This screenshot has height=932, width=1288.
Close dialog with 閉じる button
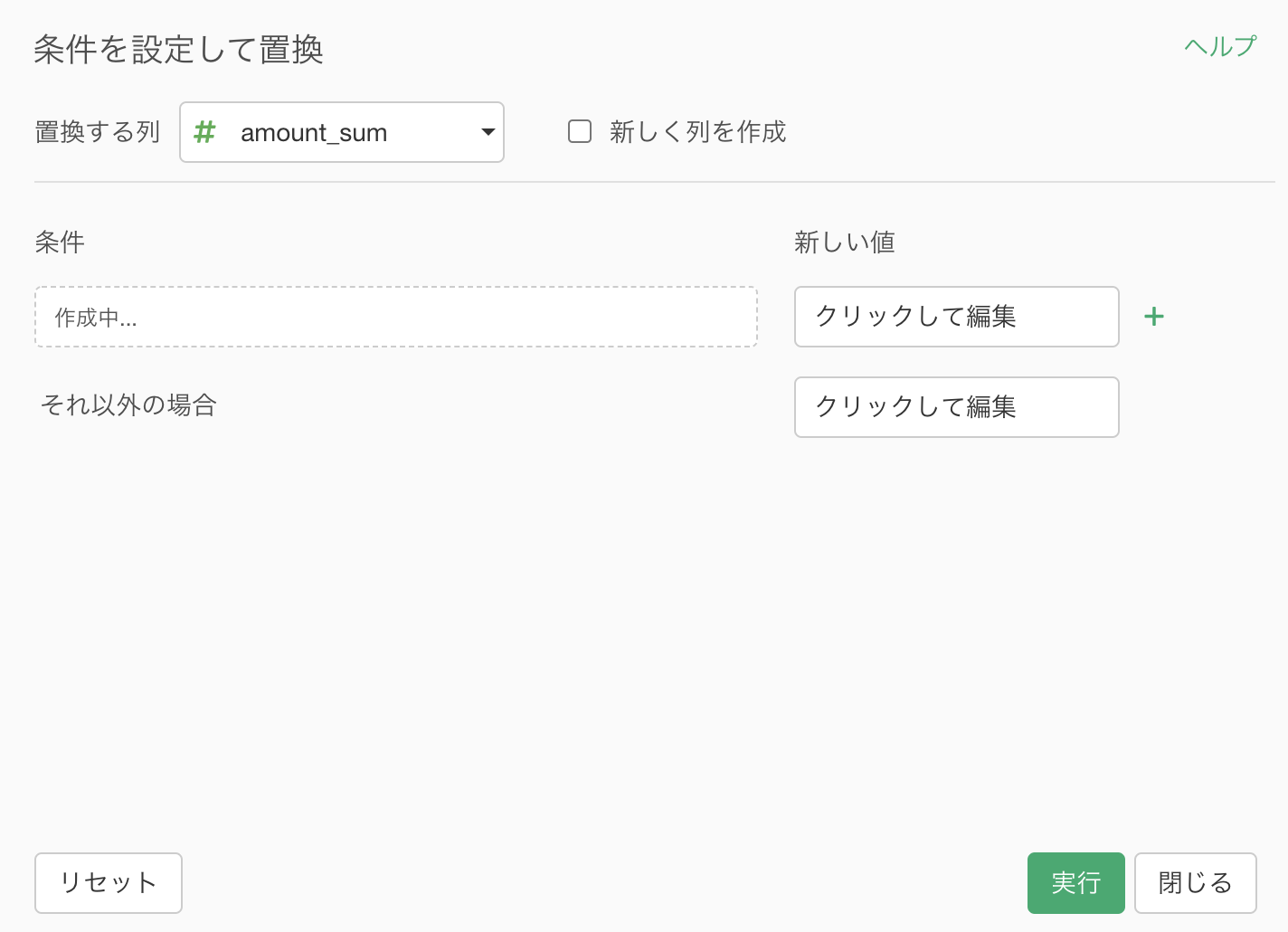[x=1196, y=883]
